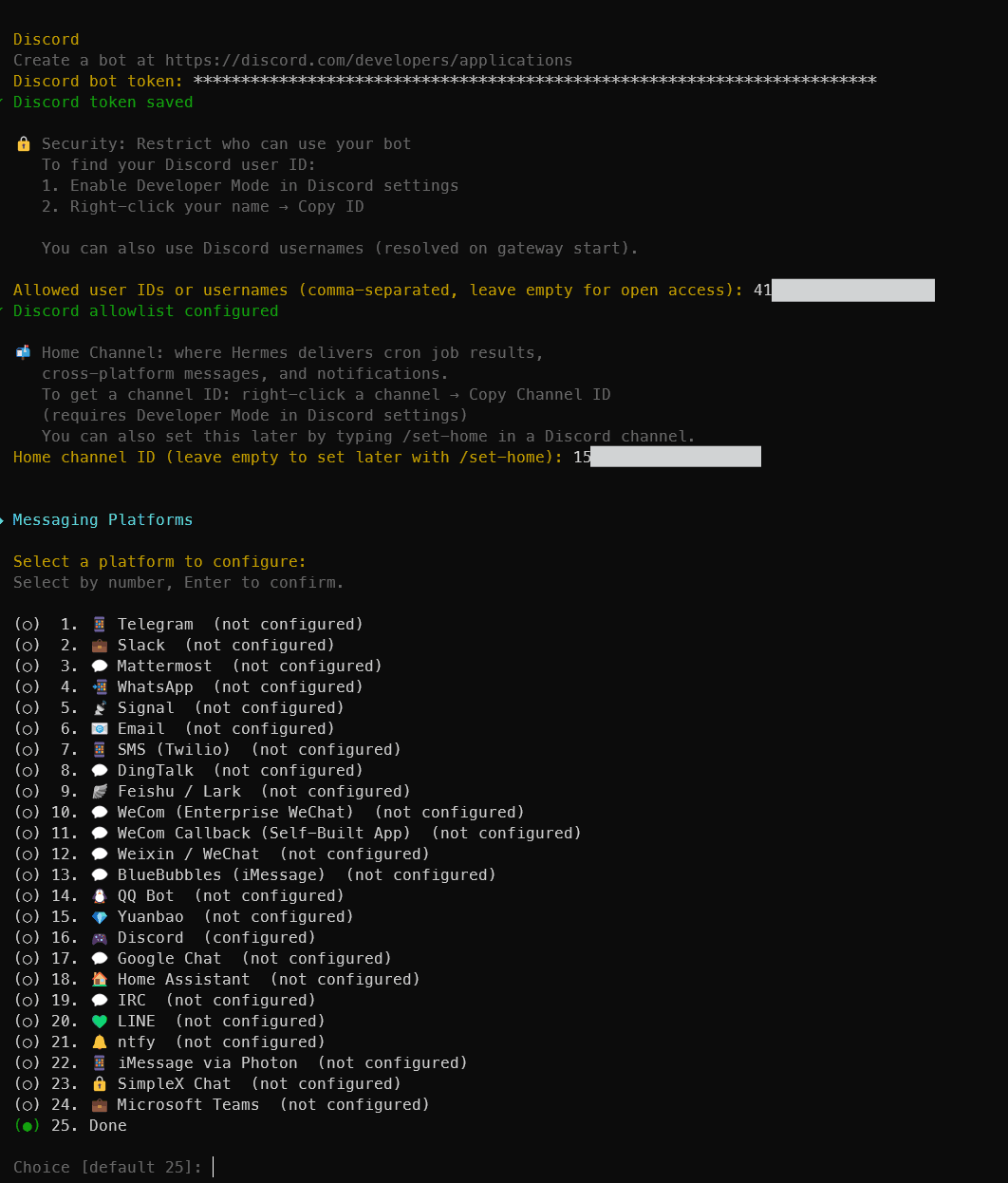
Task: Select the radio button for Discord
Action: (x=28, y=938)
